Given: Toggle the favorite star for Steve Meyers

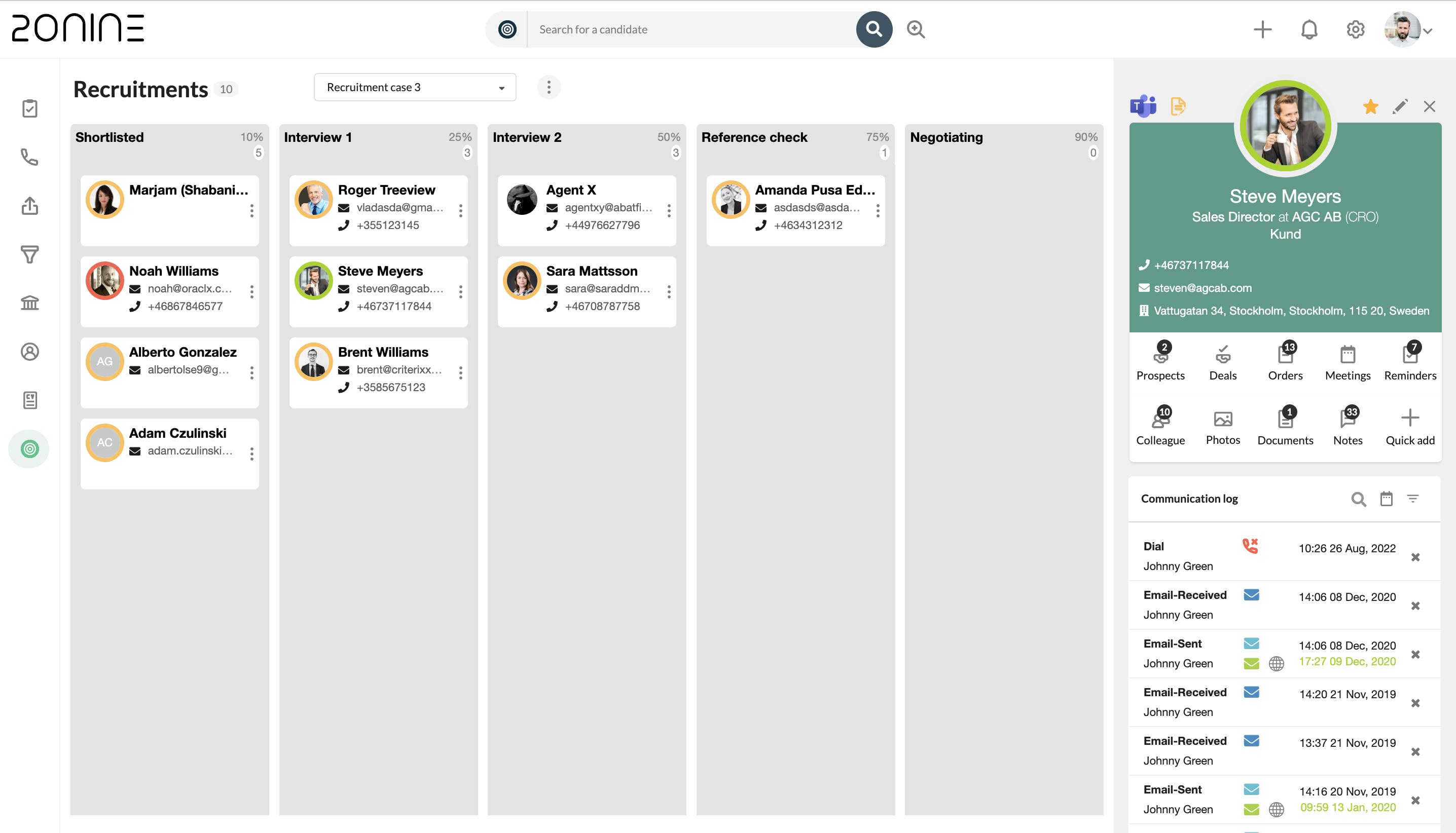Looking at the screenshot, I should point(1370,106).
